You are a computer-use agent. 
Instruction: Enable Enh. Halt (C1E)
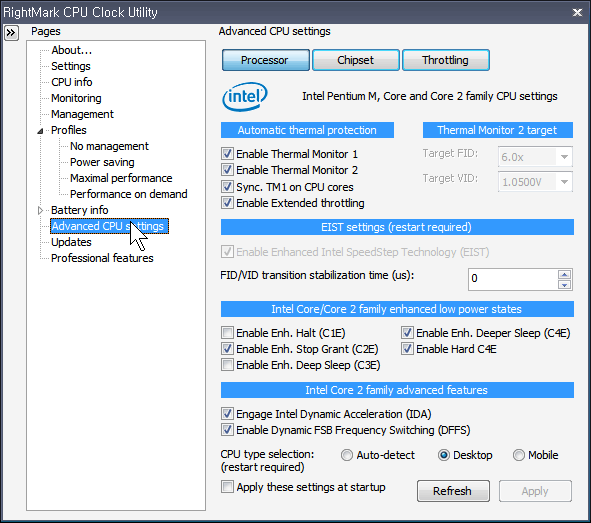[x=227, y=333]
